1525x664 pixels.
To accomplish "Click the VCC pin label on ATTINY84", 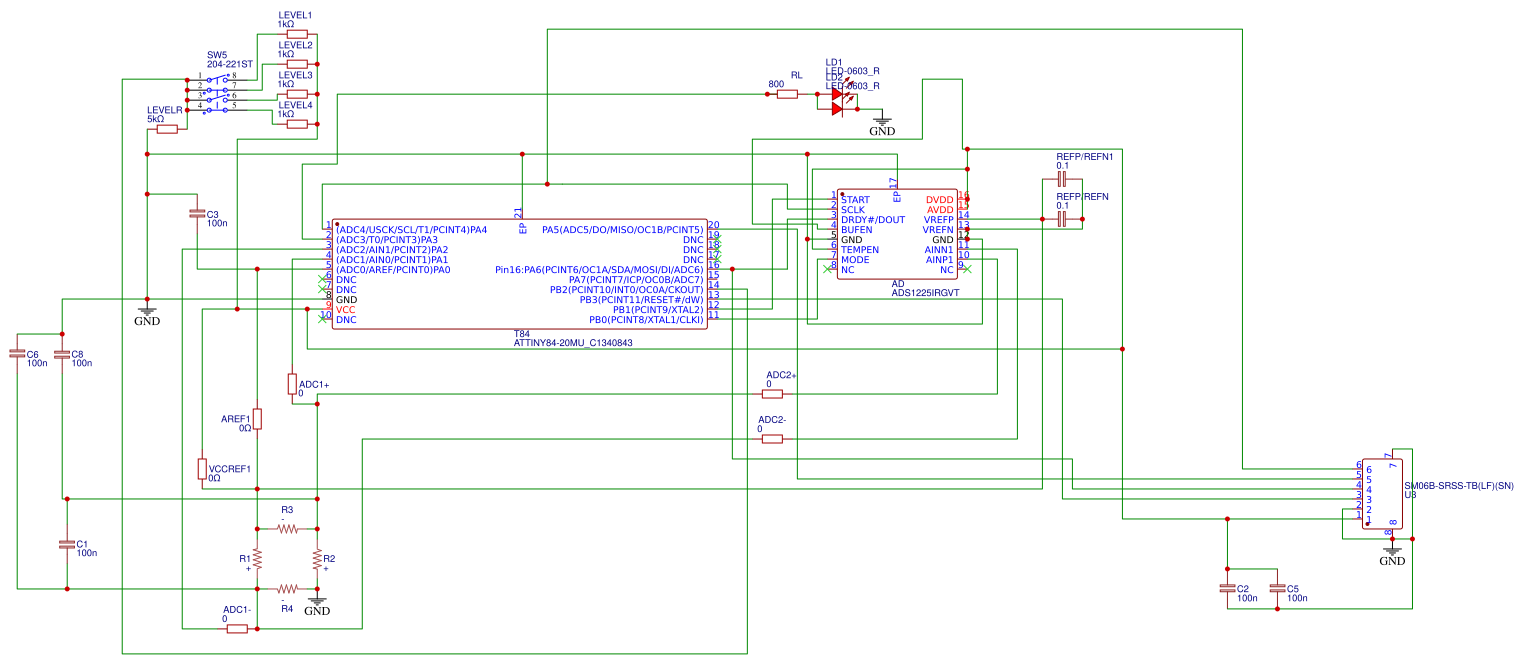I will coord(346,310).
